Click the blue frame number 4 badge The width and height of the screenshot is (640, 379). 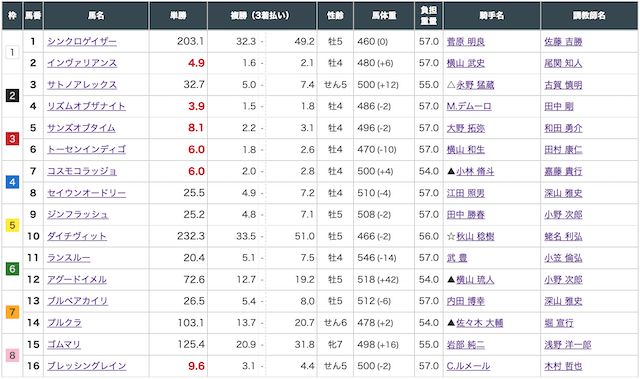point(12,182)
